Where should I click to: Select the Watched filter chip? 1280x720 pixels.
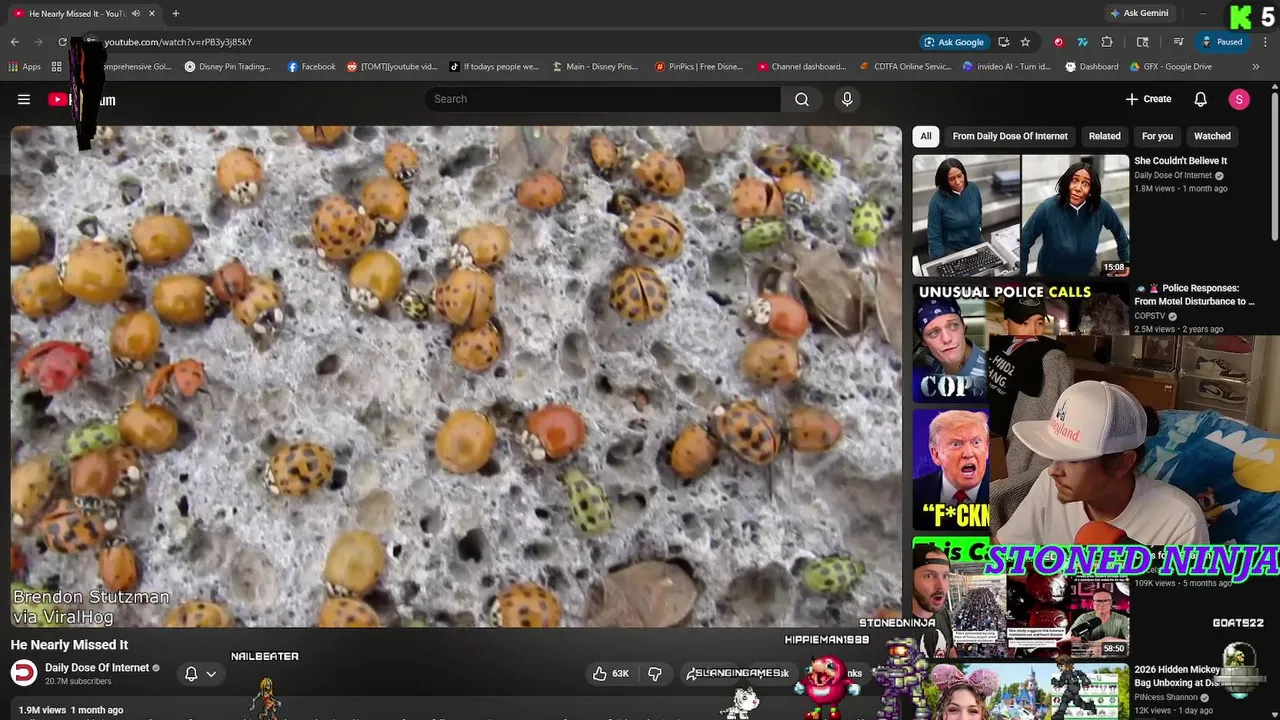pos(1212,136)
